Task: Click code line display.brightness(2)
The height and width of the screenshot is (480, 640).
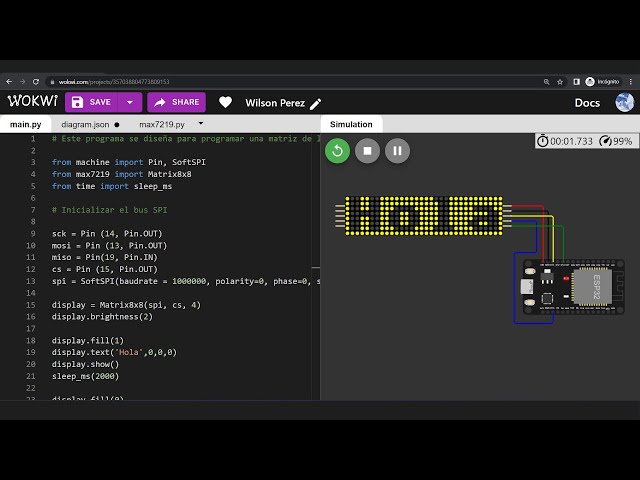Action: (102, 316)
